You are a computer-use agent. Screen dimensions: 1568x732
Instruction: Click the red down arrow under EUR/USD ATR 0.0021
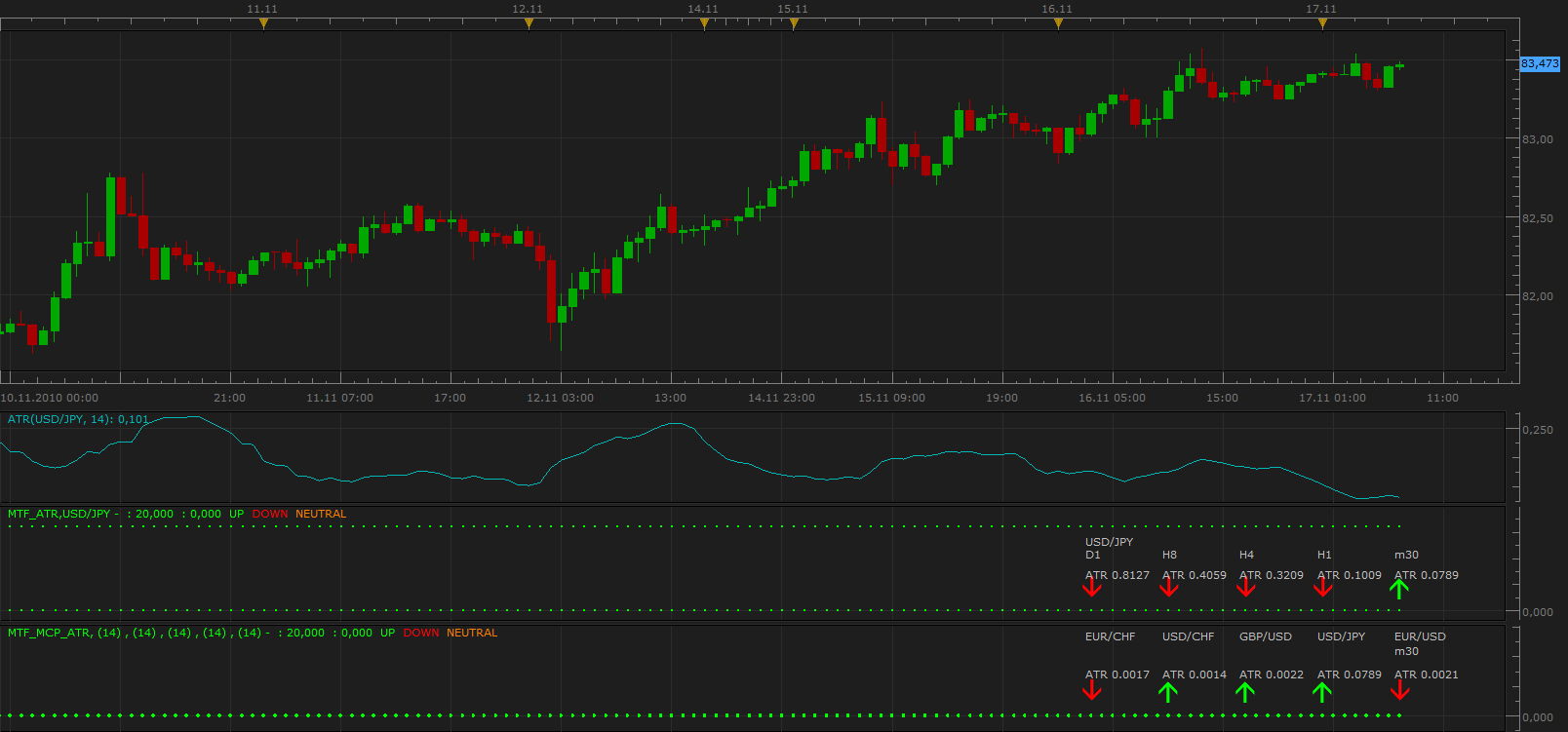click(x=1400, y=690)
